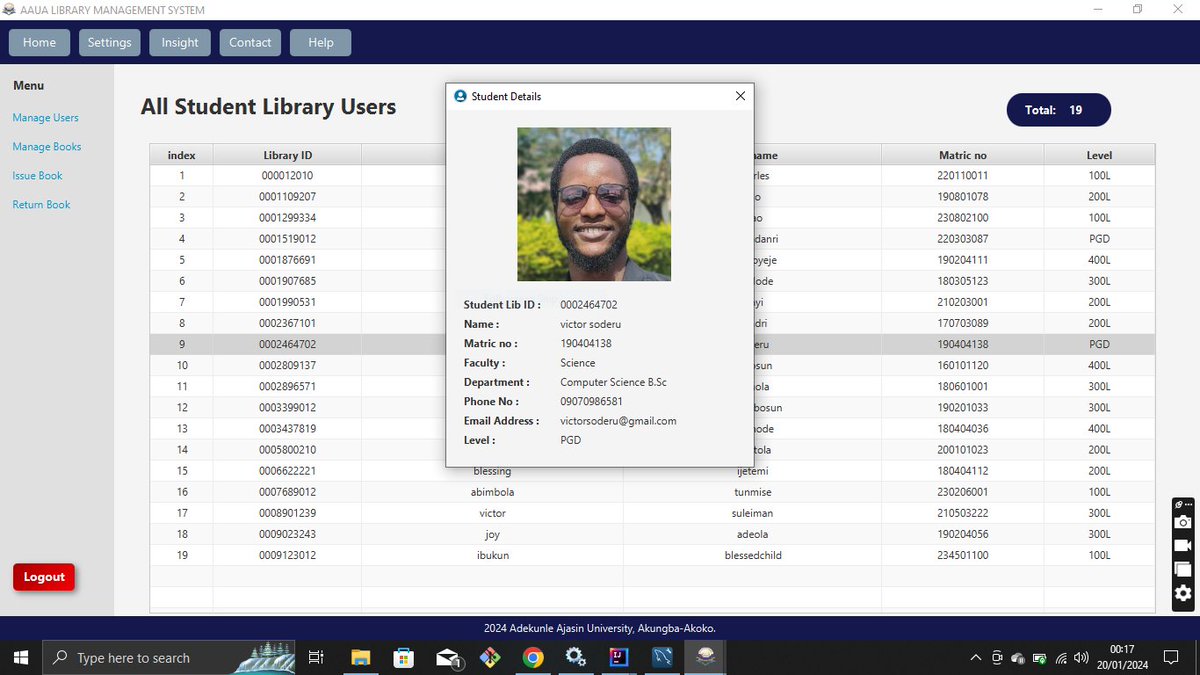Screen dimensions: 1200x675
Task: Select library ID 0001109207 cell
Action: [x=287, y=196]
